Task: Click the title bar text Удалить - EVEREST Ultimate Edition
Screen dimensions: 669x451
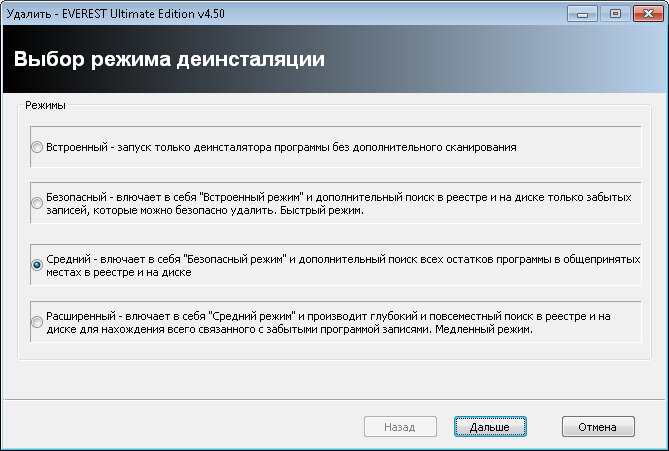Action: click(116, 14)
